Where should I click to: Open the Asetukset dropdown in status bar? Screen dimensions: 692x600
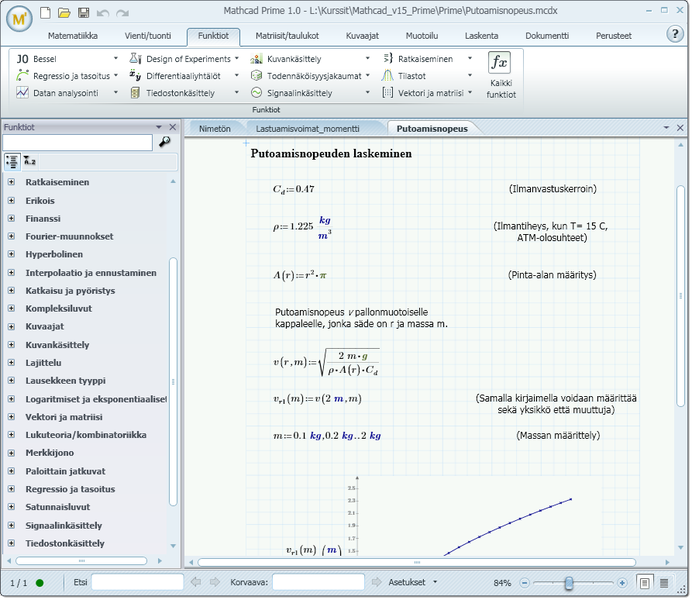coord(411,582)
